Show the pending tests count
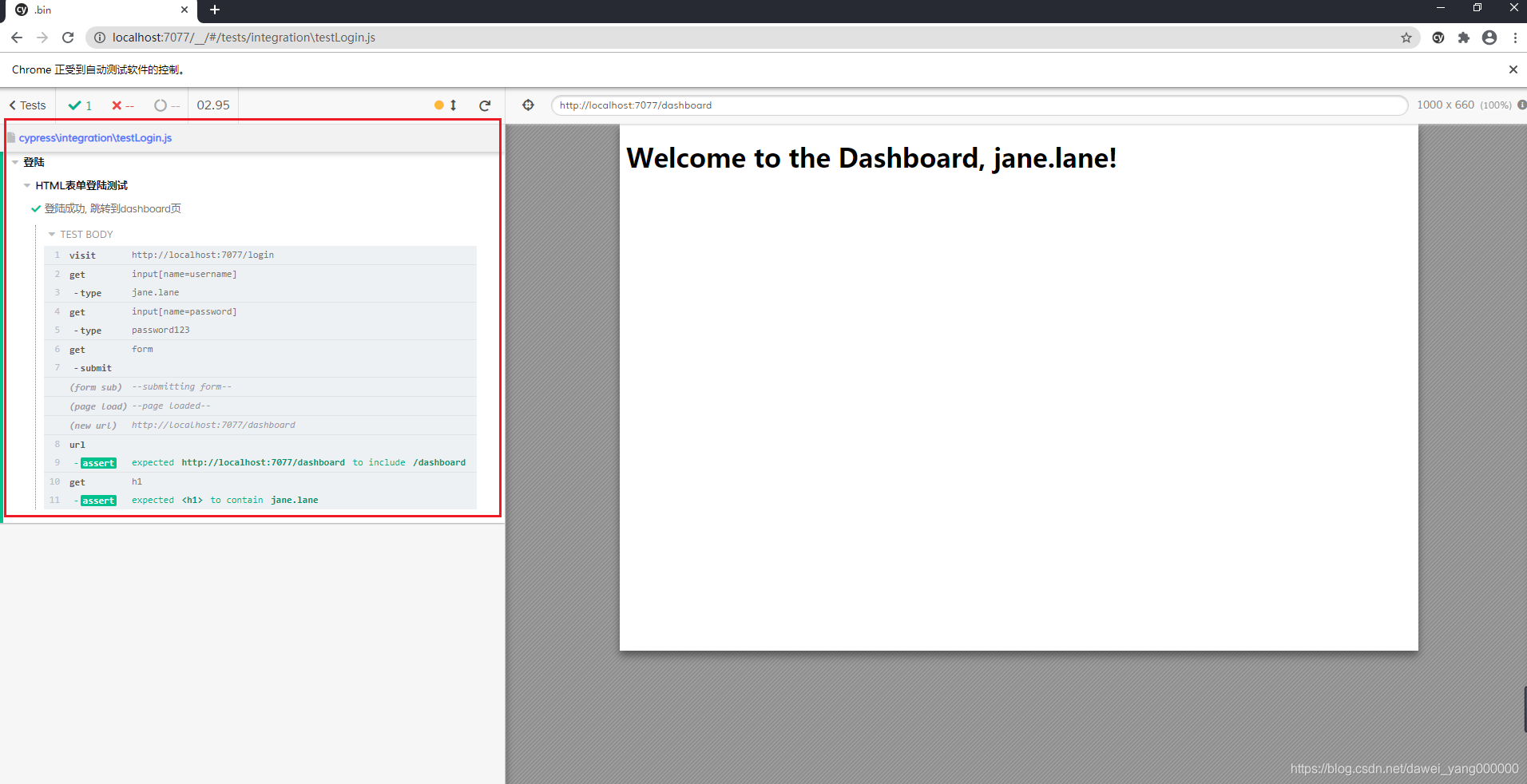1527x784 pixels. tap(167, 105)
